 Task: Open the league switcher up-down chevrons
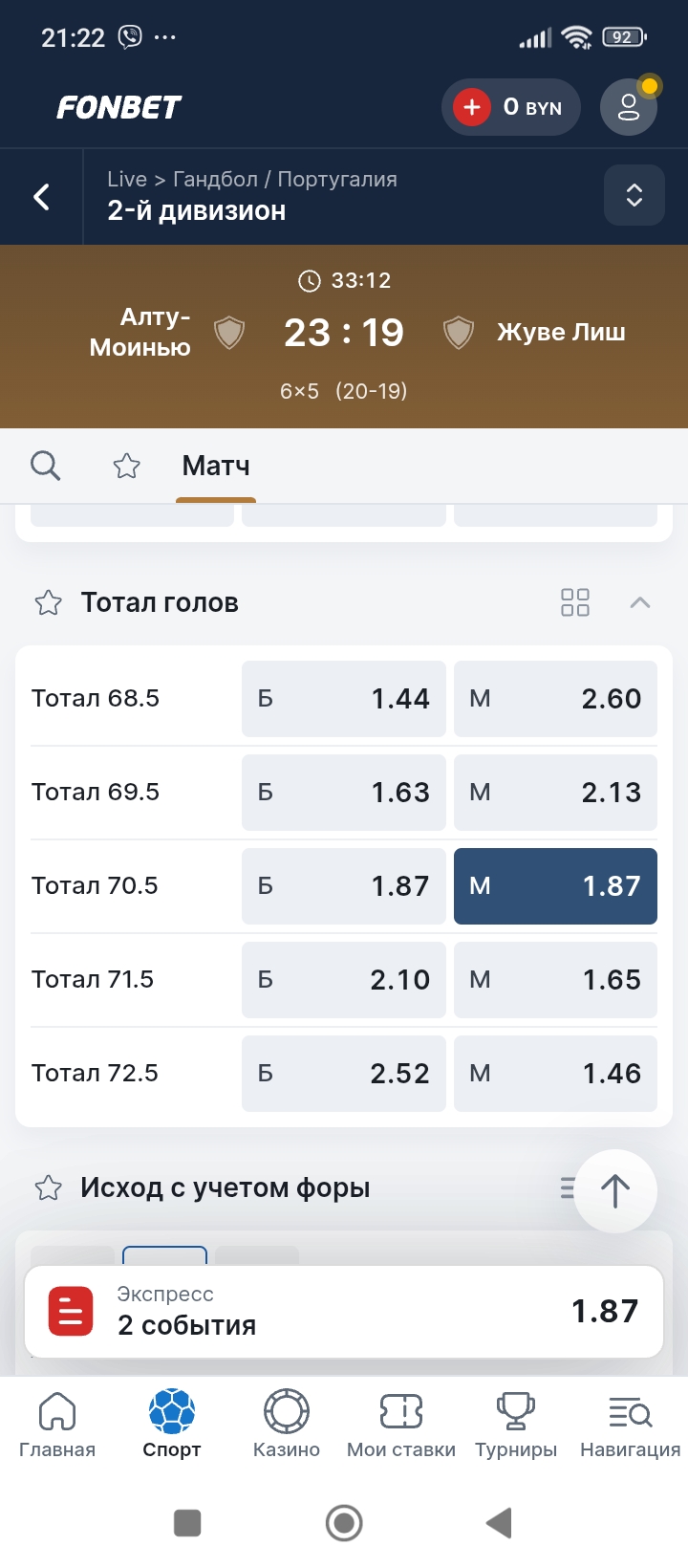click(634, 195)
